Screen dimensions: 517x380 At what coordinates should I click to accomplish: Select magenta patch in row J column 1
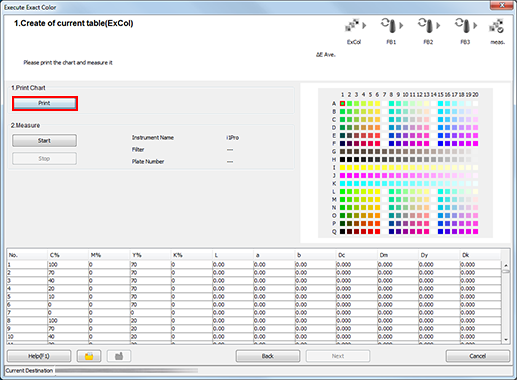click(342, 176)
